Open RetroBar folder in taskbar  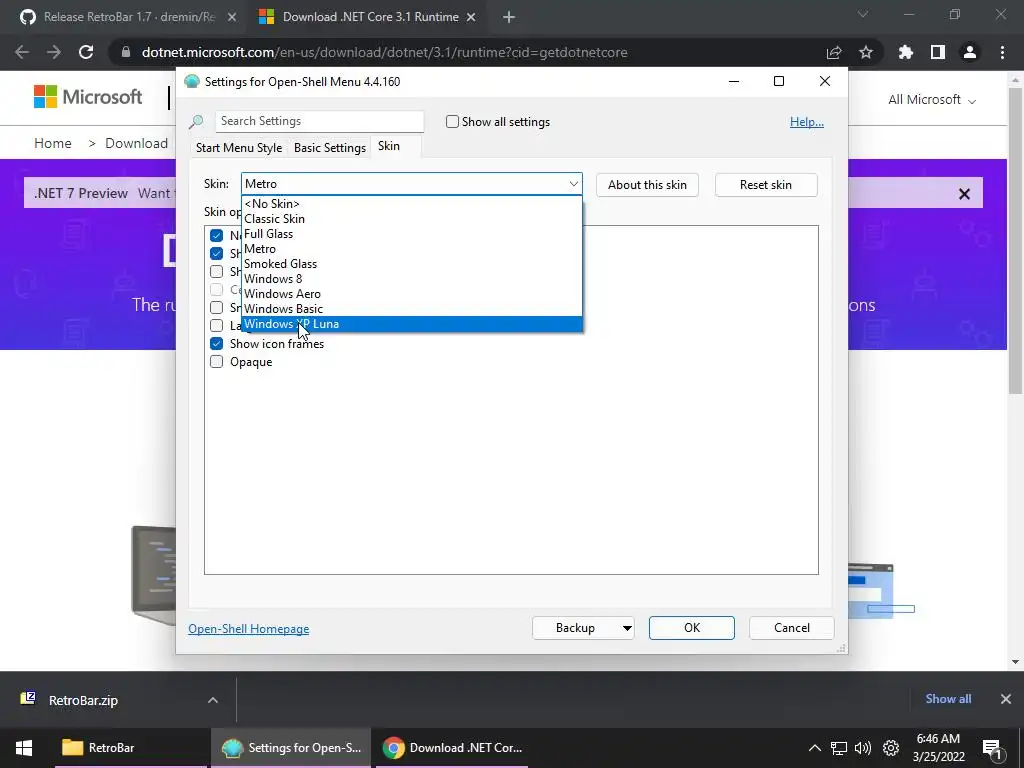pos(131,748)
